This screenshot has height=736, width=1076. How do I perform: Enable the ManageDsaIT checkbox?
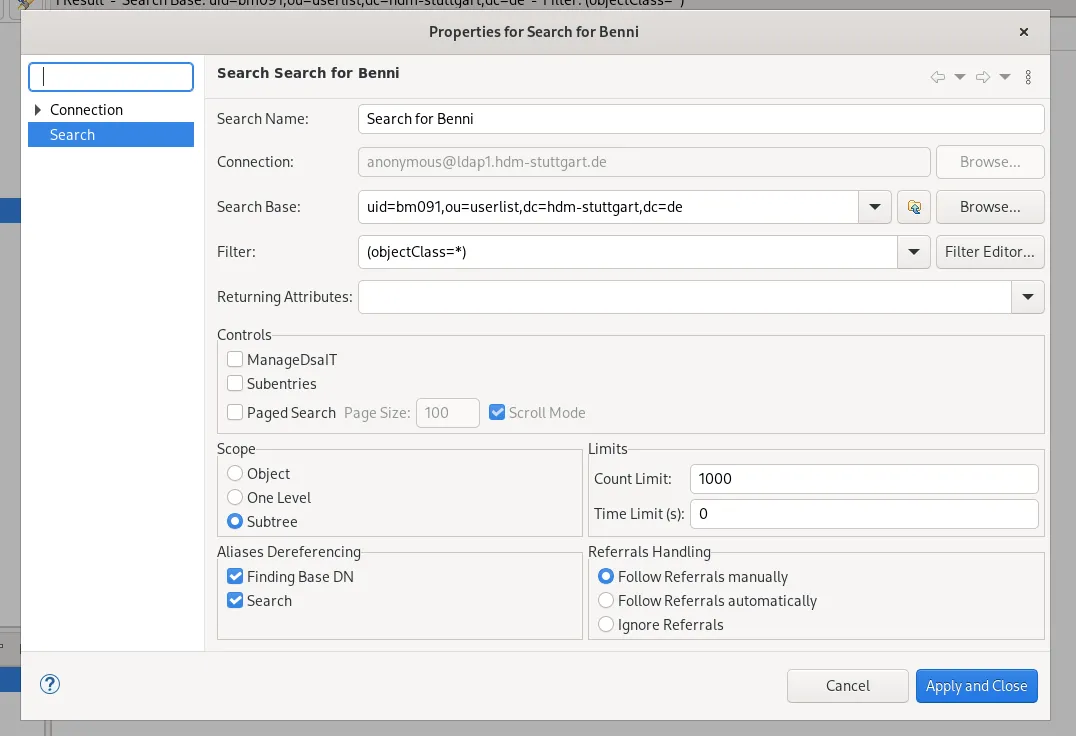pyautogui.click(x=235, y=359)
